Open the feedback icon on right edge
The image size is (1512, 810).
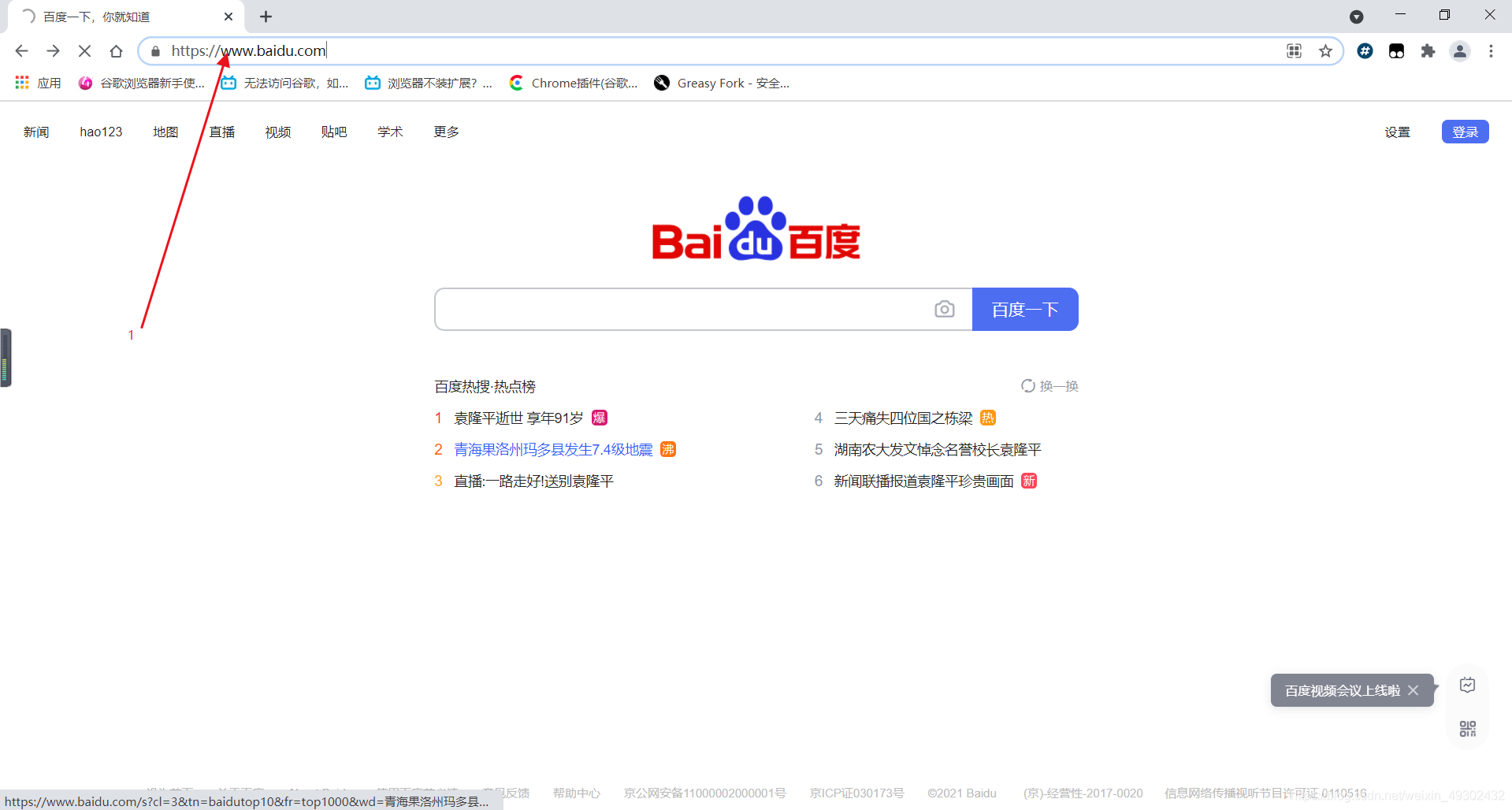(x=1467, y=685)
